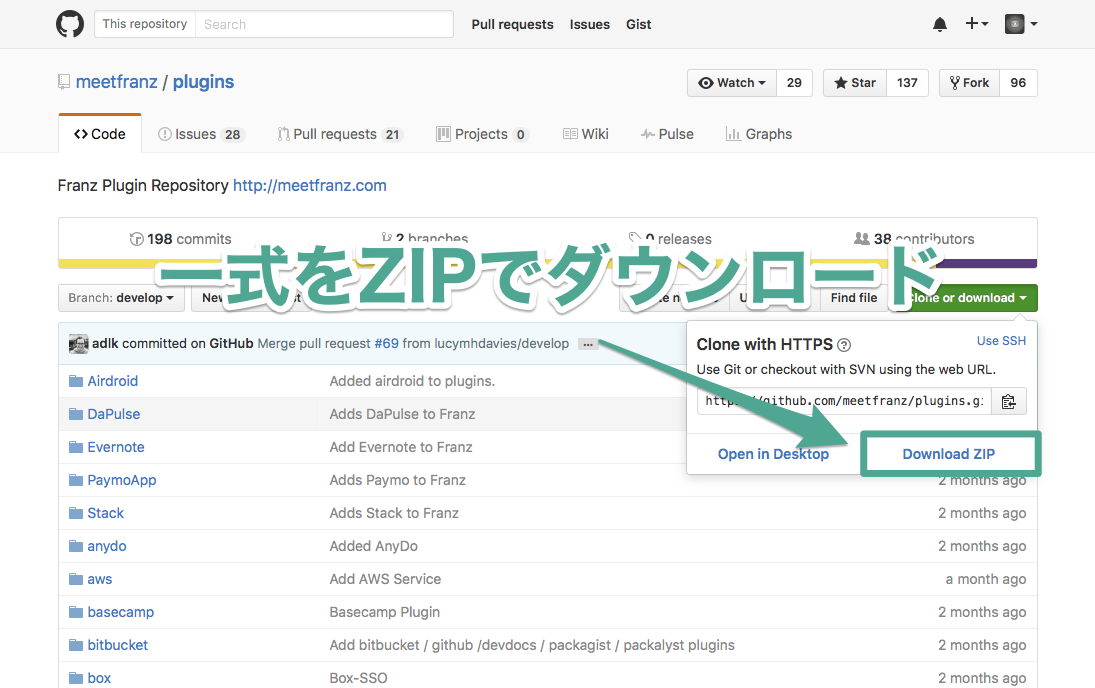Click the Find file button
Screen dimensions: 1095x688
click(x=853, y=298)
